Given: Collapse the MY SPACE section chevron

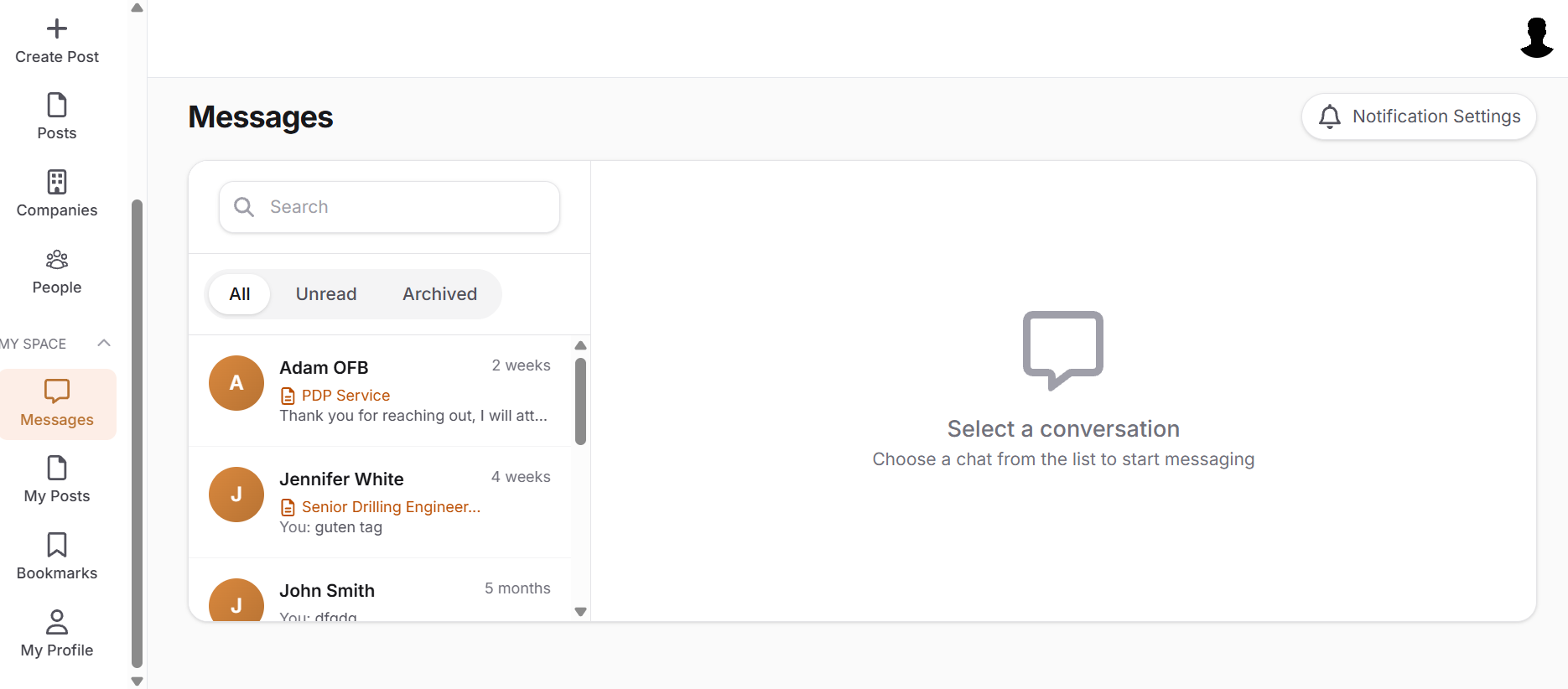Looking at the screenshot, I should (104, 343).
